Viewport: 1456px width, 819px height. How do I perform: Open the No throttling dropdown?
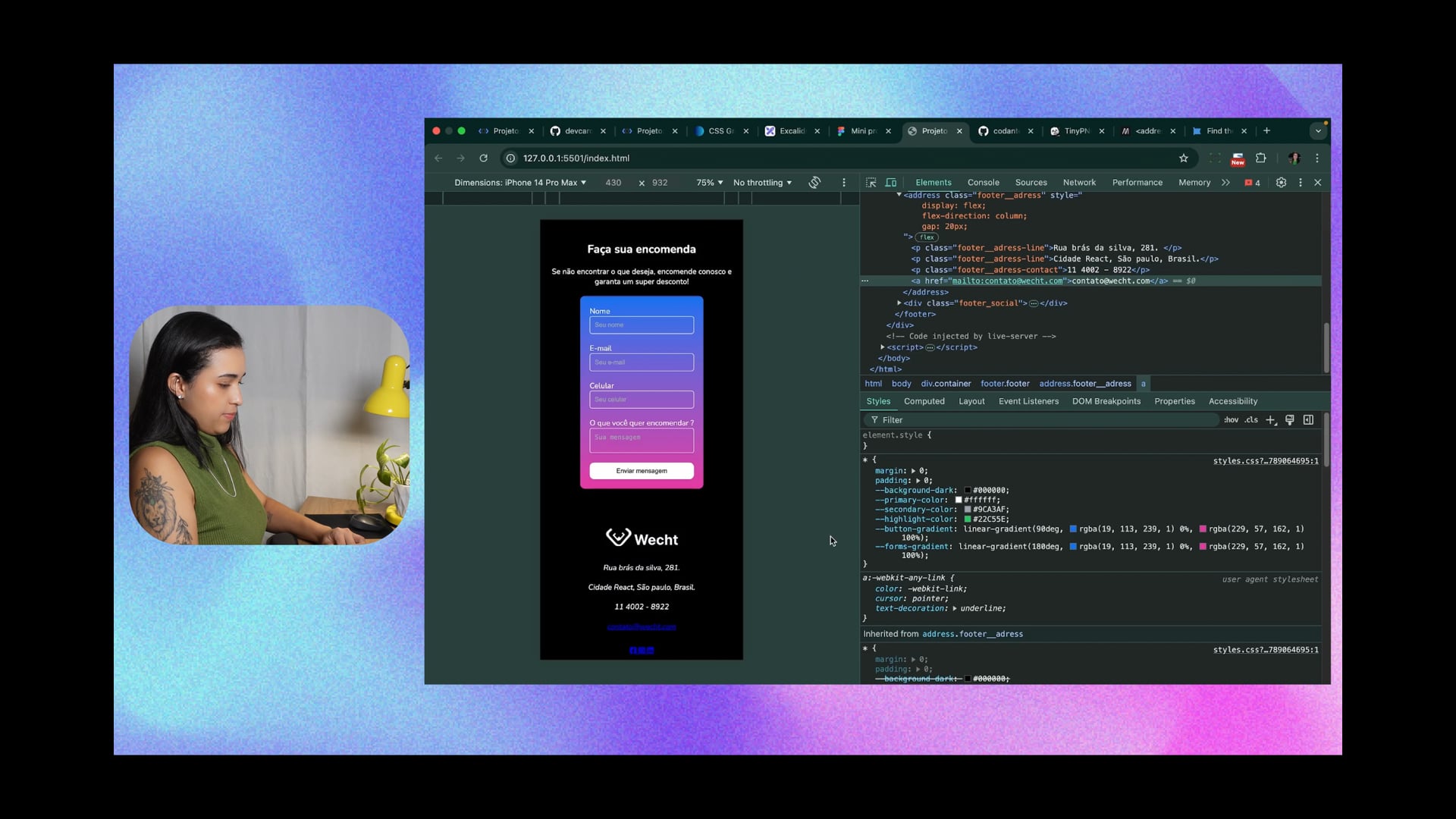[762, 183]
